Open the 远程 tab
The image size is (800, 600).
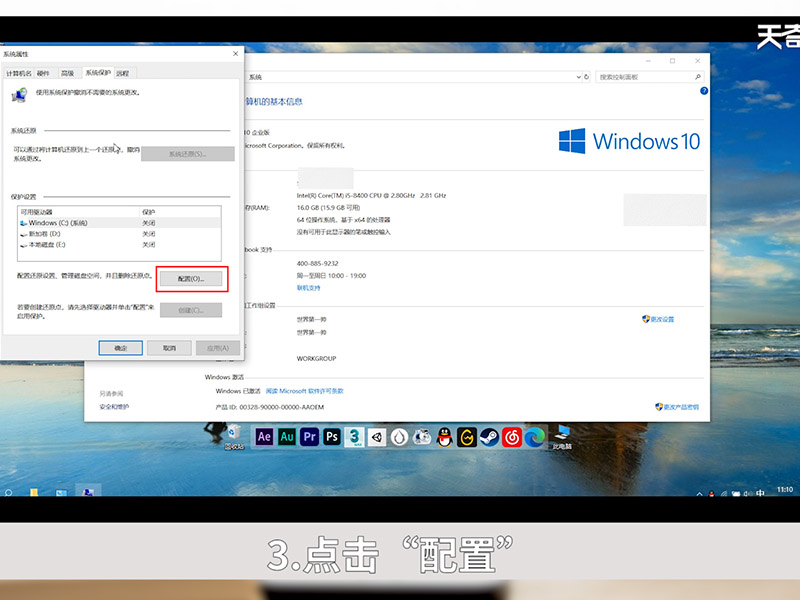(x=122, y=73)
